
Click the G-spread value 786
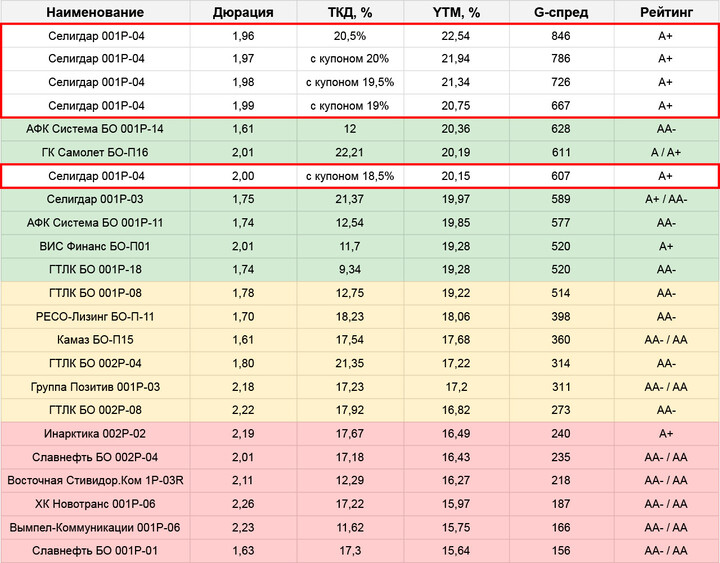click(561, 59)
